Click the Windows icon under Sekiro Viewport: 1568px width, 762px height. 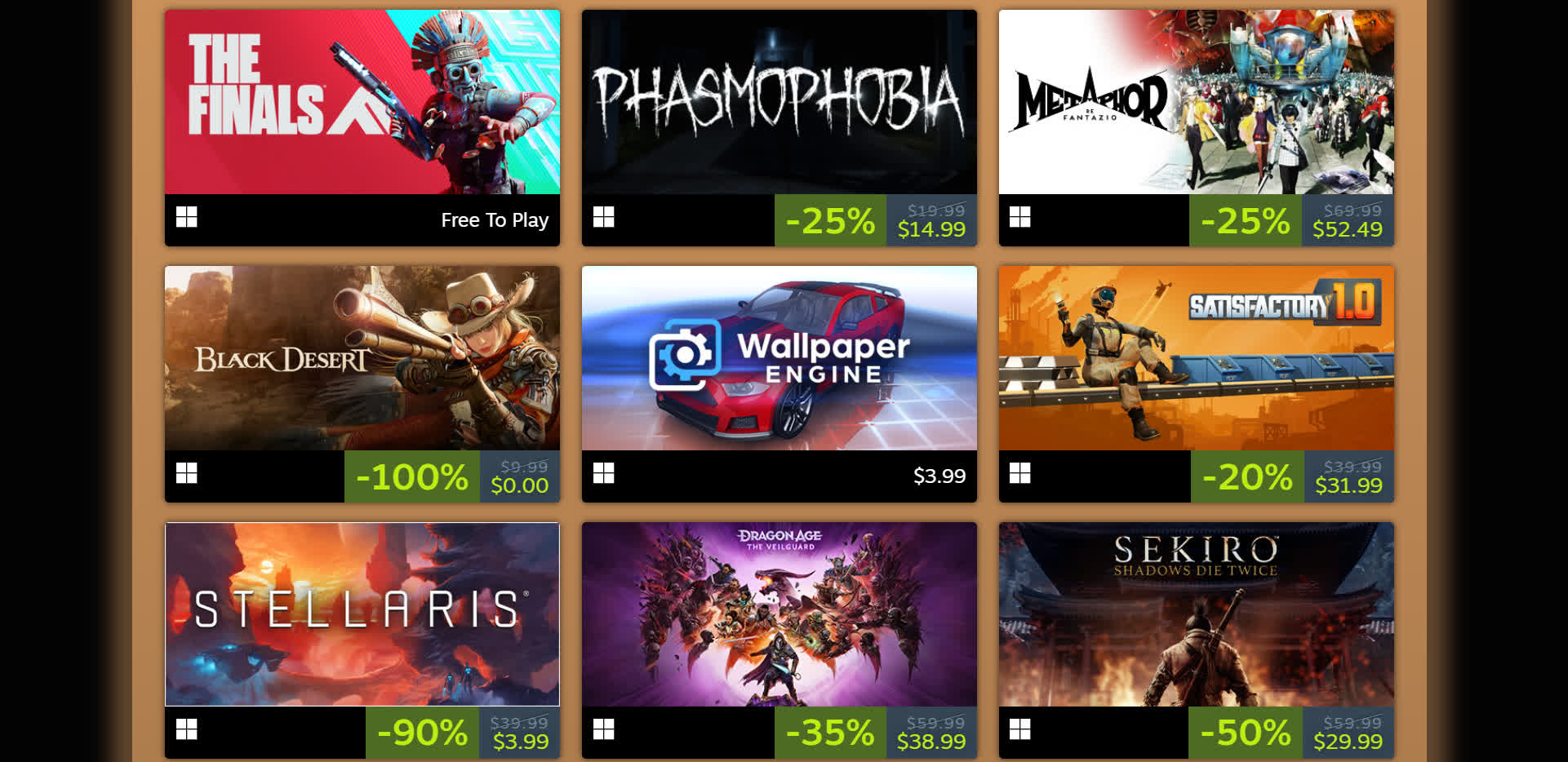coord(1020,729)
